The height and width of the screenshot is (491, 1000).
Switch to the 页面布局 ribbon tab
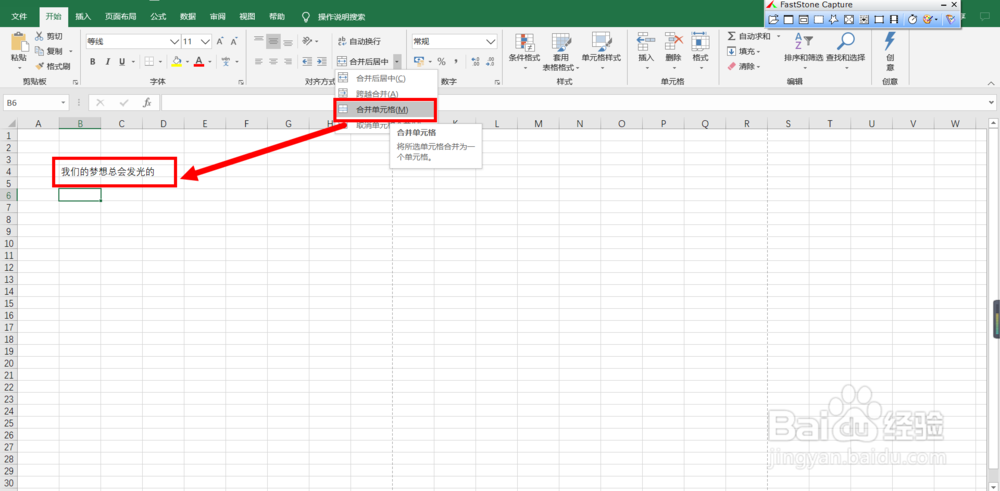pyautogui.click(x=121, y=17)
